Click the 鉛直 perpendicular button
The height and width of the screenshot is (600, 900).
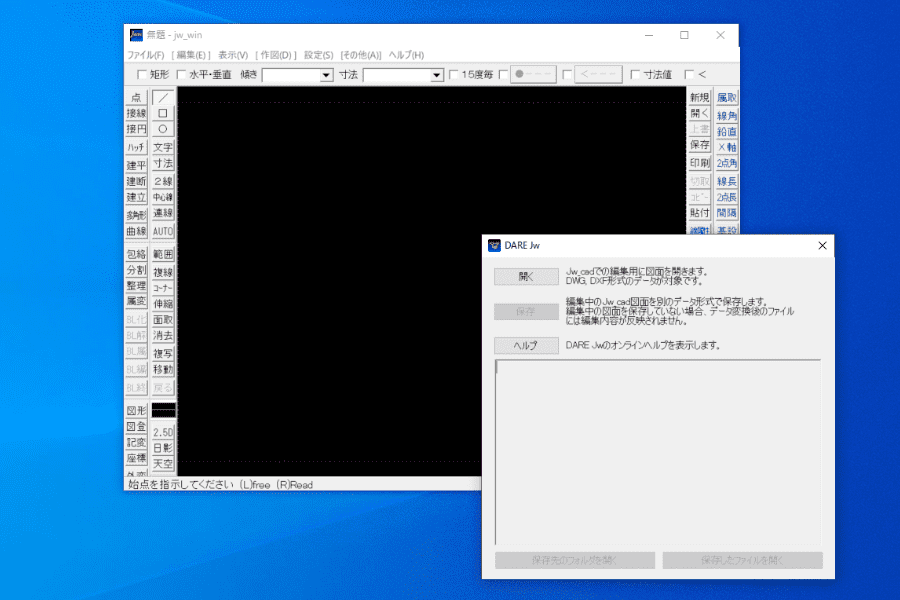727,131
